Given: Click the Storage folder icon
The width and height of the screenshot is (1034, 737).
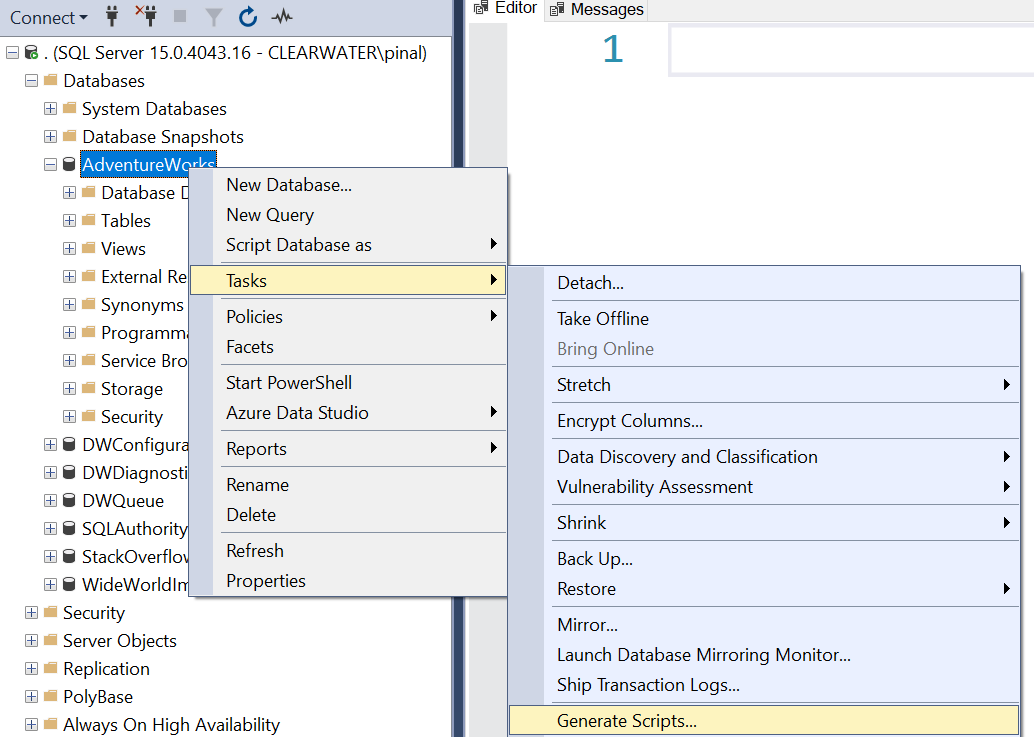Looking at the screenshot, I should (x=89, y=388).
